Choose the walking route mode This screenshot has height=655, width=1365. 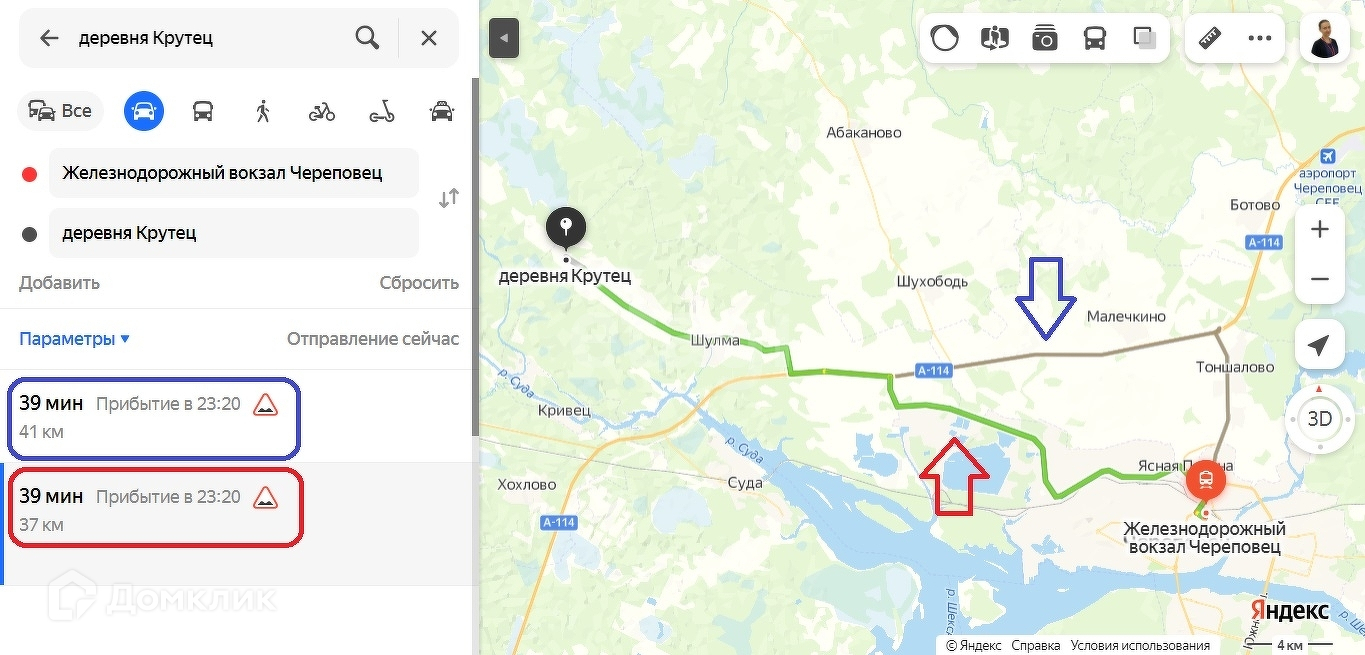tap(263, 111)
